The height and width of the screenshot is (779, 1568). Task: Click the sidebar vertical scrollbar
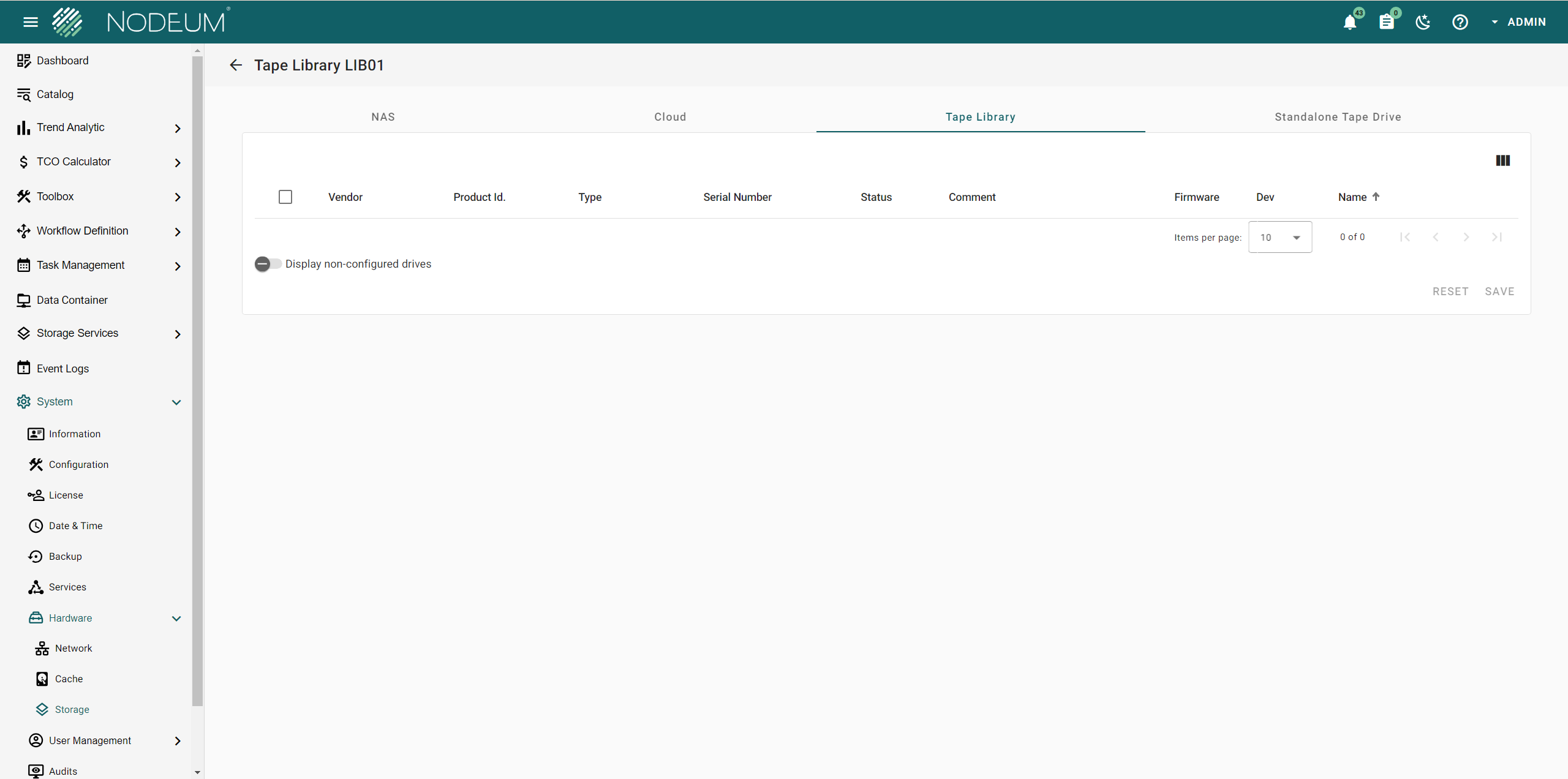pos(197,380)
